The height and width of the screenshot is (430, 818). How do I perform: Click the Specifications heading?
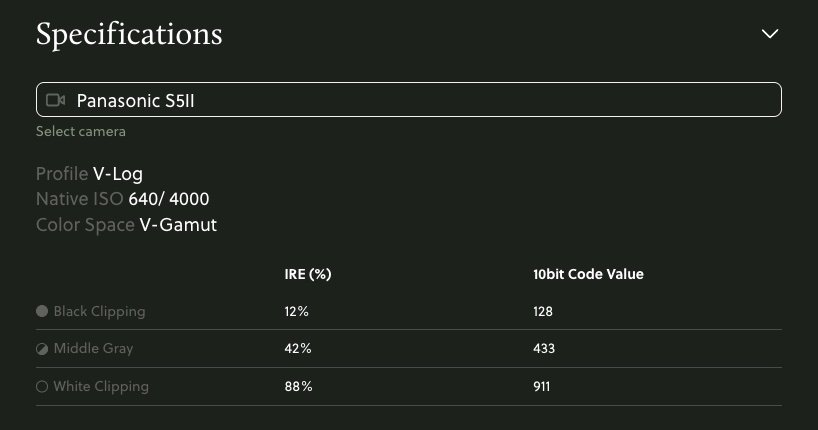click(129, 34)
